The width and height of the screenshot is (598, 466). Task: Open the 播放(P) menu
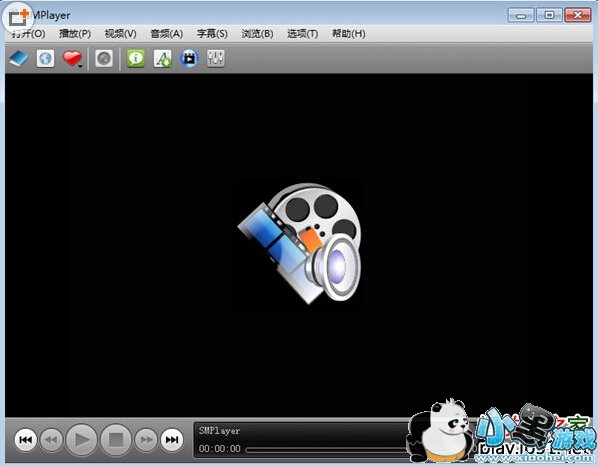pyautogui.click(x=75, y=34)
